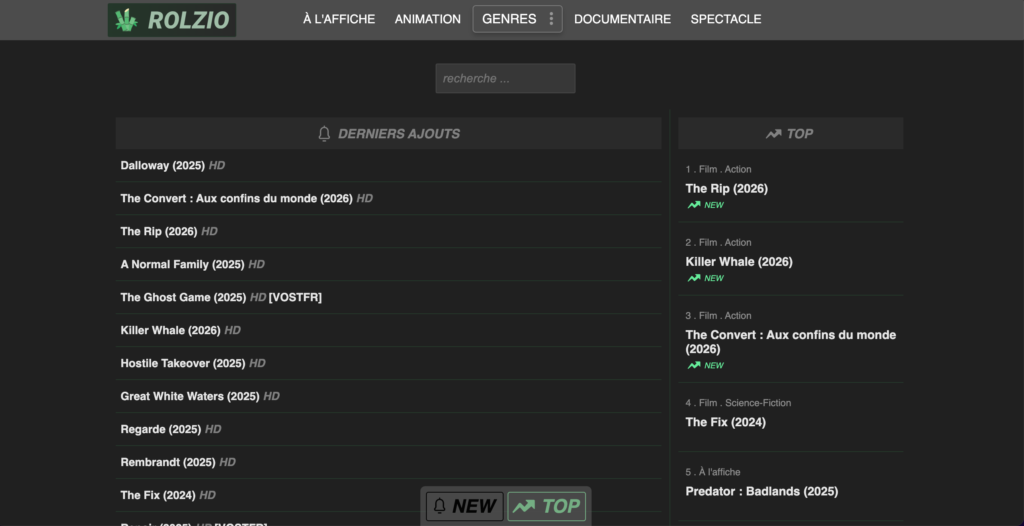This screenshot has width=1024, height=526.
Task: Navigate to the SPECTACLE page
Action: coord(725,19)
